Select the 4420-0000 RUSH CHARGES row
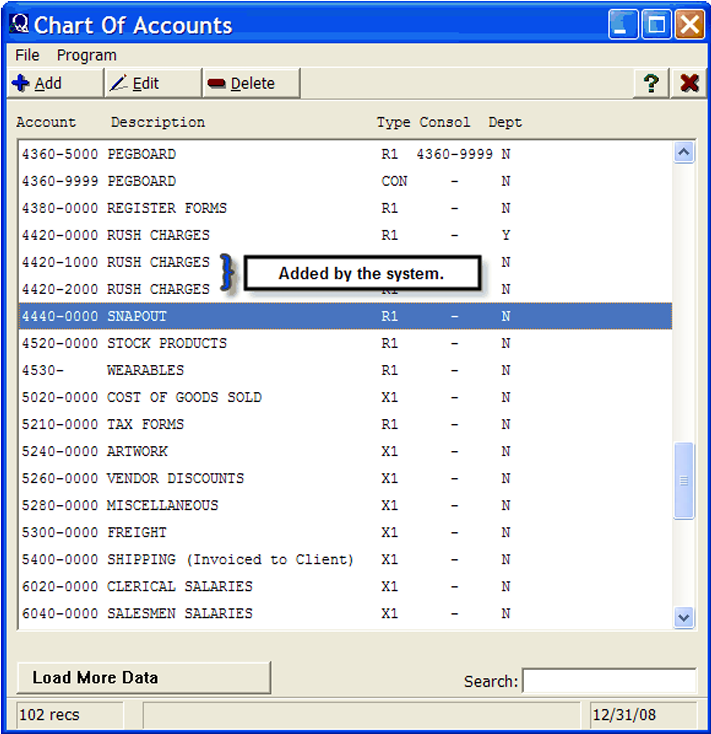 345,235
